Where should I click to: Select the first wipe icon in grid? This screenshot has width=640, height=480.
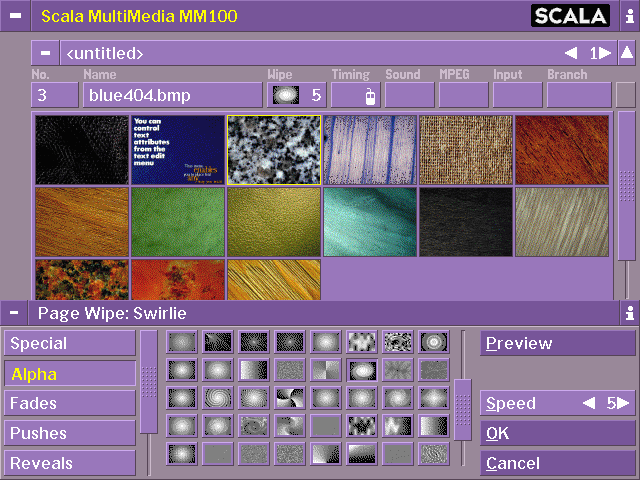181,342
